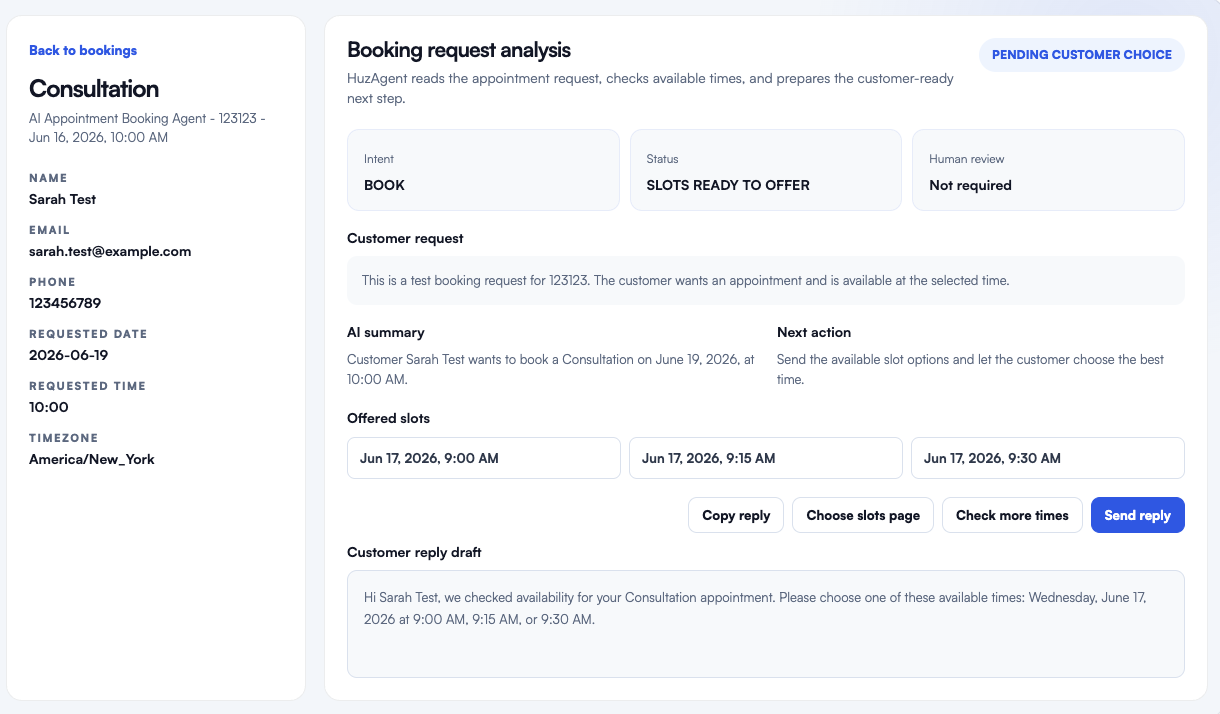
Task: Click the Customer request message text
Action: [x=686, y=281]
